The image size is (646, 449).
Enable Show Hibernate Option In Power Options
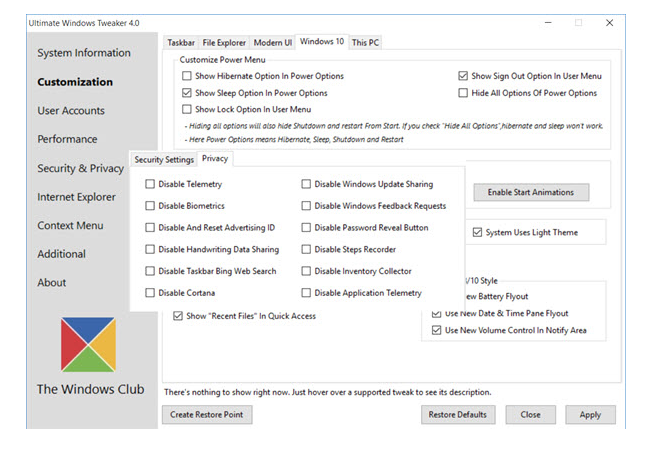point(187,76)
